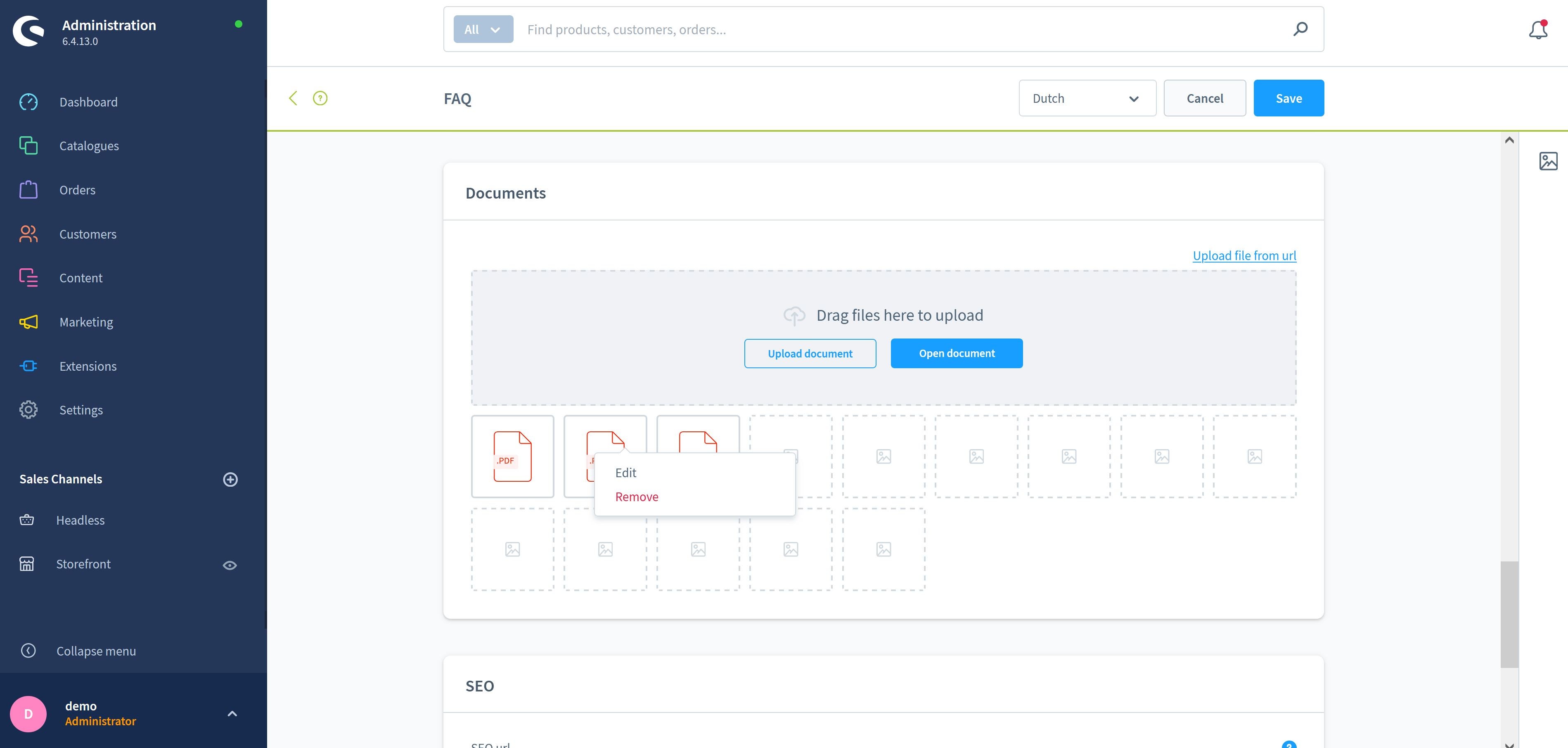1568x748 pixels.
Task: Select Edit from the context menu
Action: 626,471
